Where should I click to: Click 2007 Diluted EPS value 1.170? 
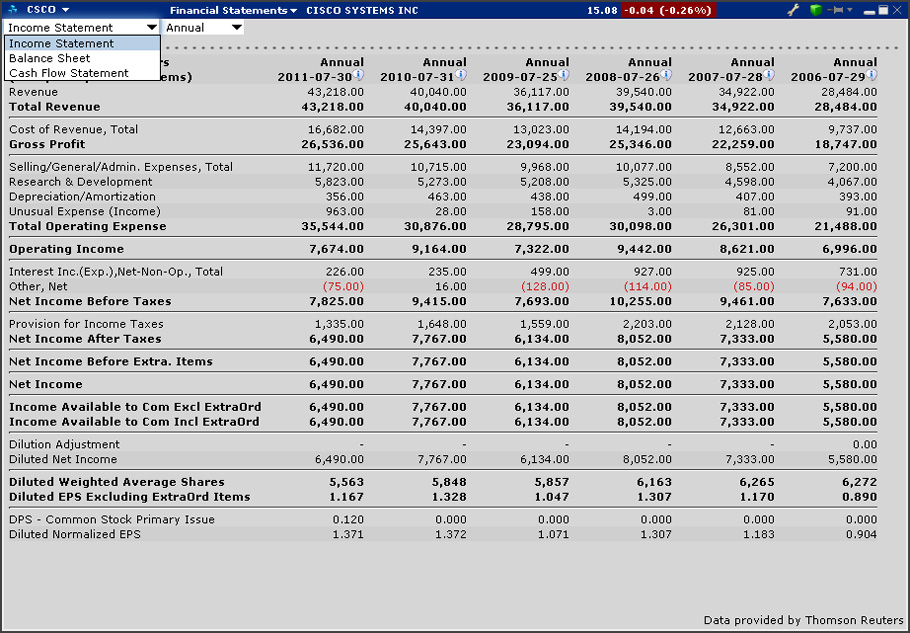tap(758, 497)
